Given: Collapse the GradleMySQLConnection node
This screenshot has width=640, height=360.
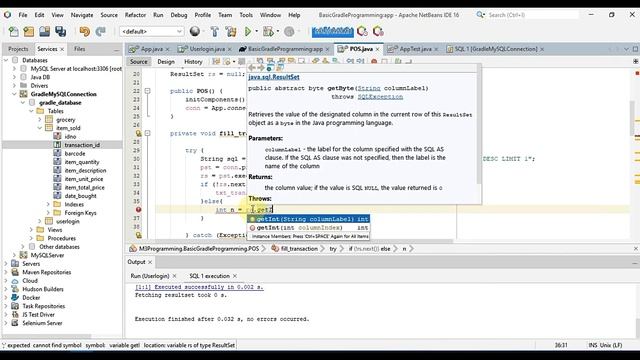Looking at the screenshot, I should pyautogui.click(x=15, y=94).
